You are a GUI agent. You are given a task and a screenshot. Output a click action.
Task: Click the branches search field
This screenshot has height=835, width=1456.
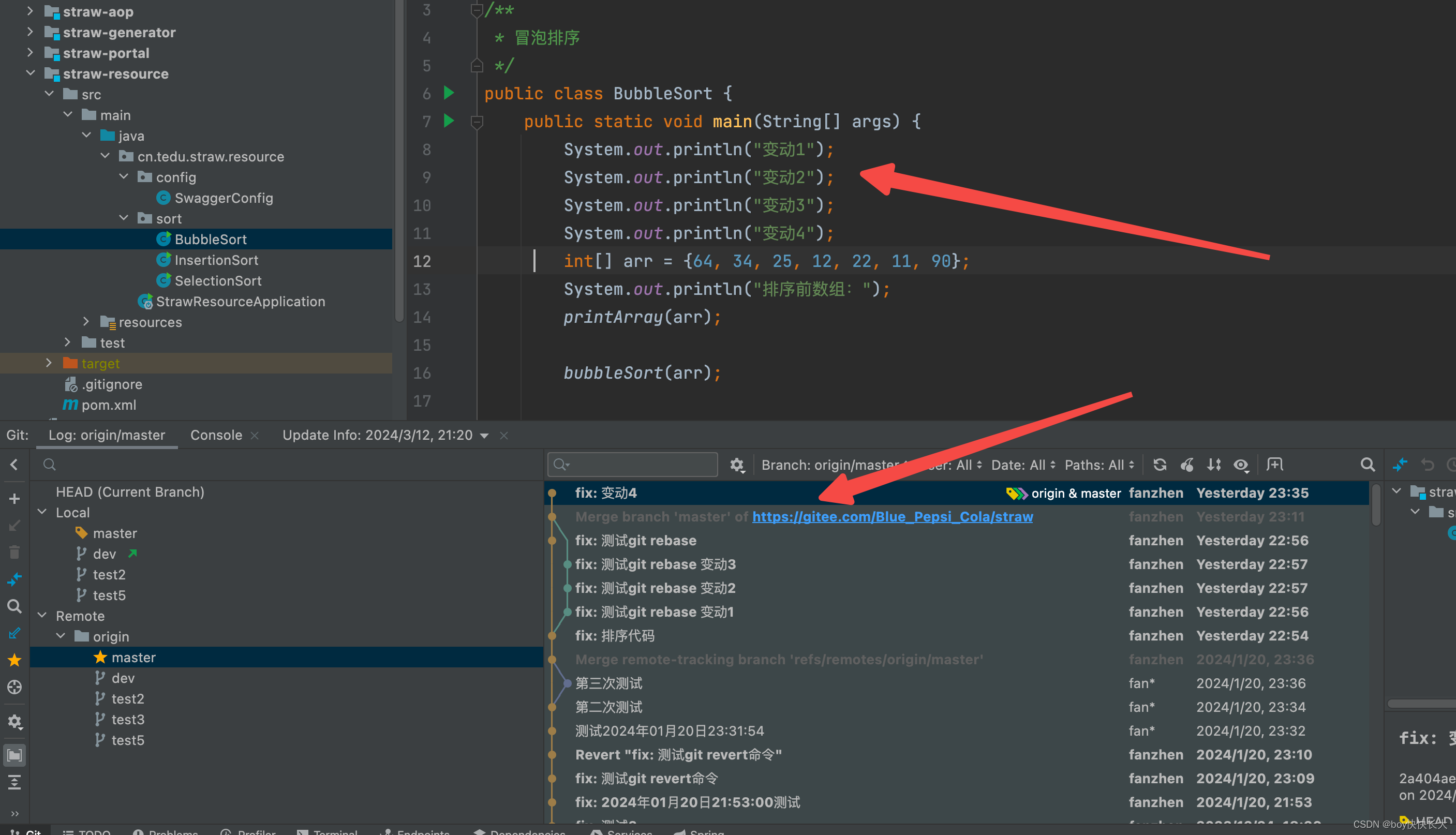point(287,465)
